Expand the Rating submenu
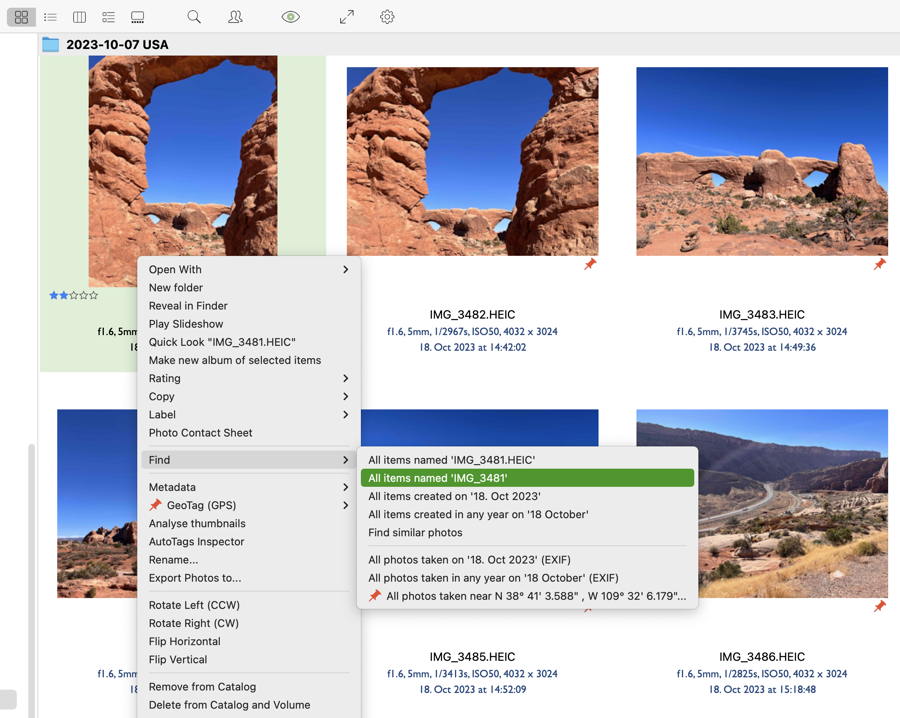Image resolution: width=900 pixels, height=718 pixels. click(x=248, y=378)
